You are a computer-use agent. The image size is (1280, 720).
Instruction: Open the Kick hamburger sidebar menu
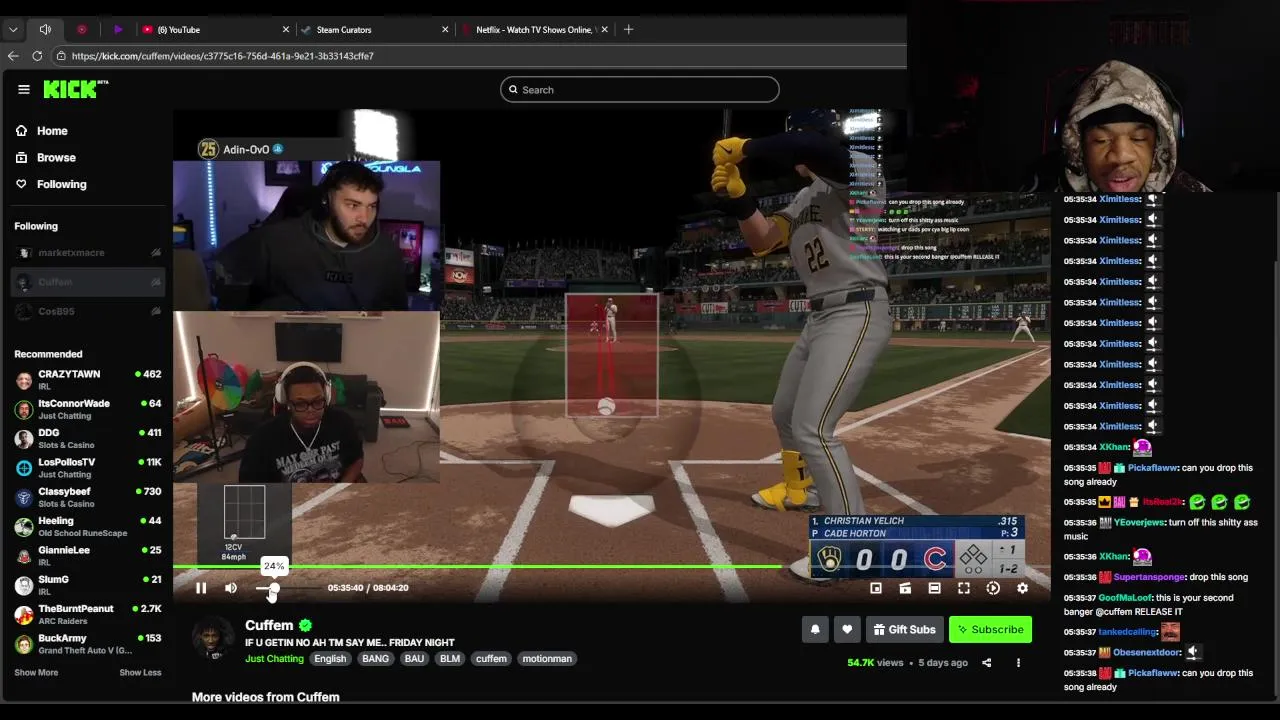24,89
